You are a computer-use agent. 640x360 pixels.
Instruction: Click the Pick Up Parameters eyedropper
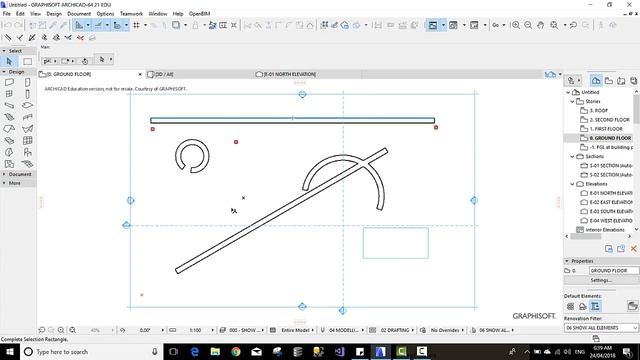point(53,25)
